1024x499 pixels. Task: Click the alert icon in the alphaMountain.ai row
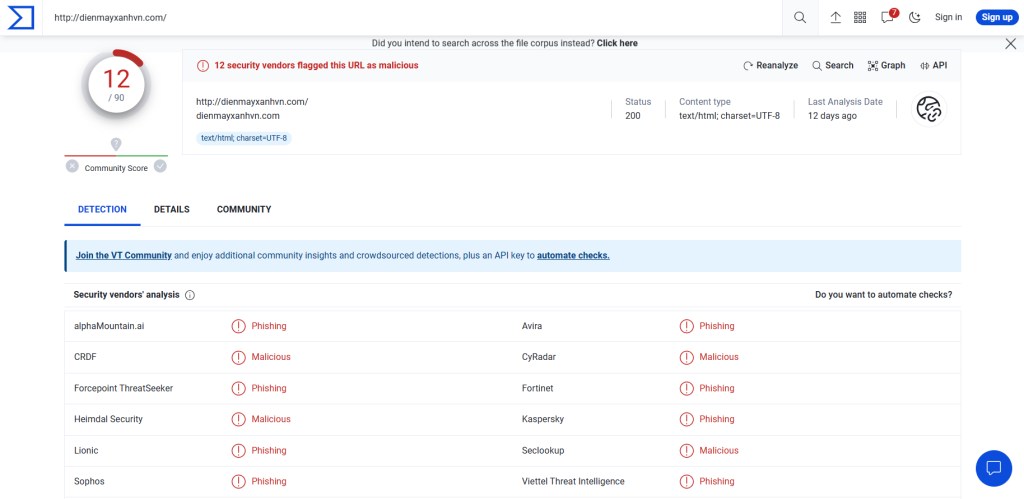tap(239, 326)
